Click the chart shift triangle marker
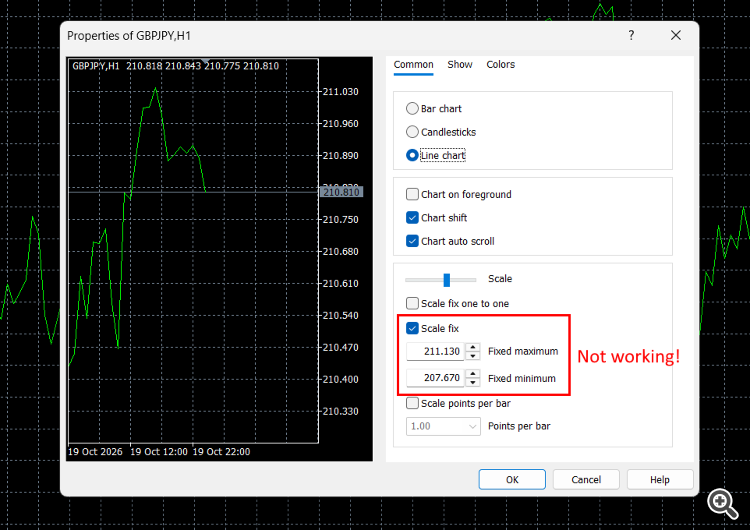 tap(206, 61)
